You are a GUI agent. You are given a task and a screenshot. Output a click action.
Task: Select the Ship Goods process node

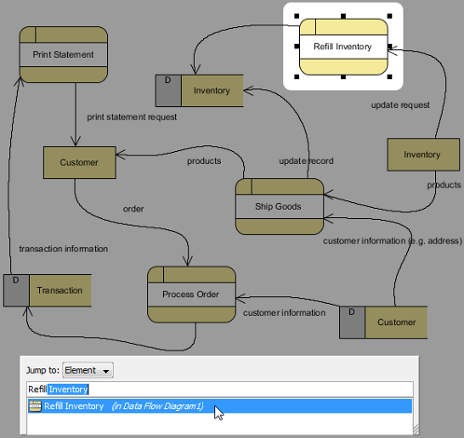point(279,206)
